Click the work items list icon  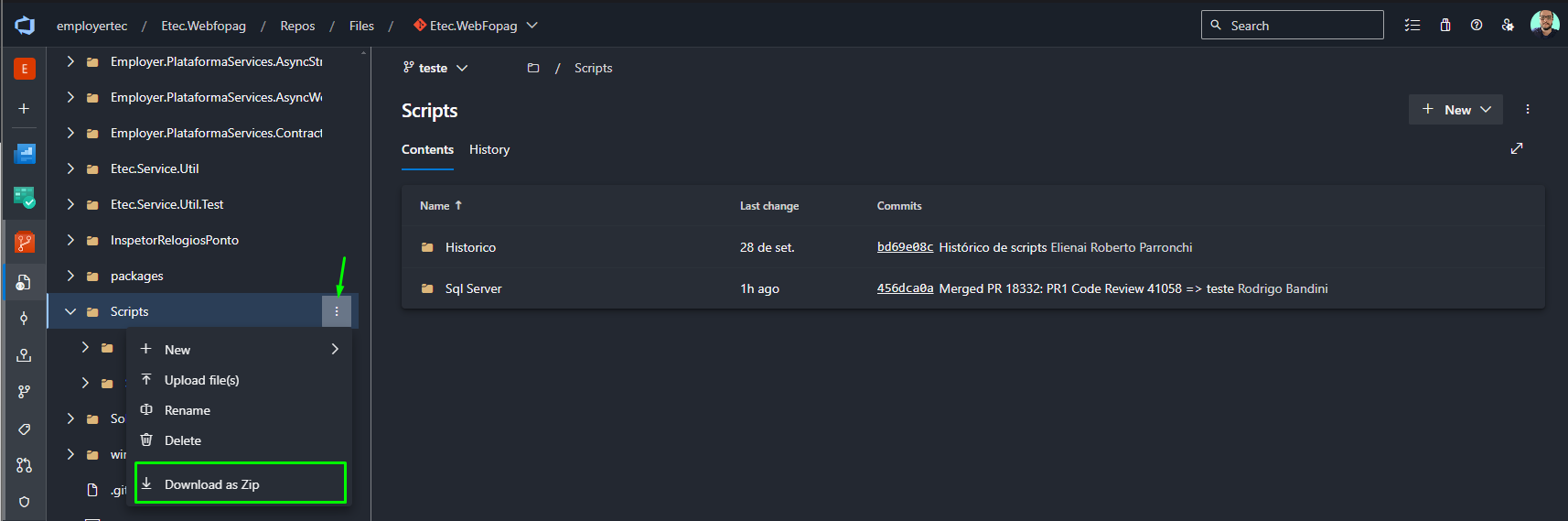click(1412, 26)
